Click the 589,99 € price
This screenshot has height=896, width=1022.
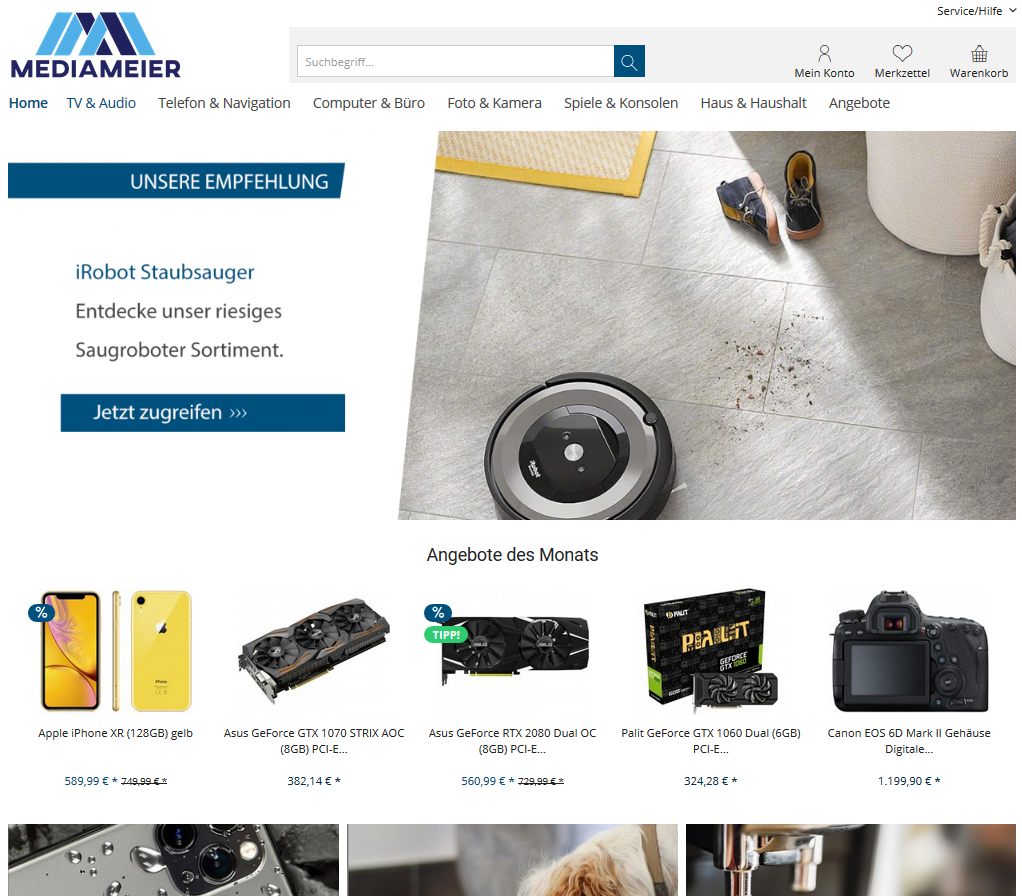coord(91,781)
